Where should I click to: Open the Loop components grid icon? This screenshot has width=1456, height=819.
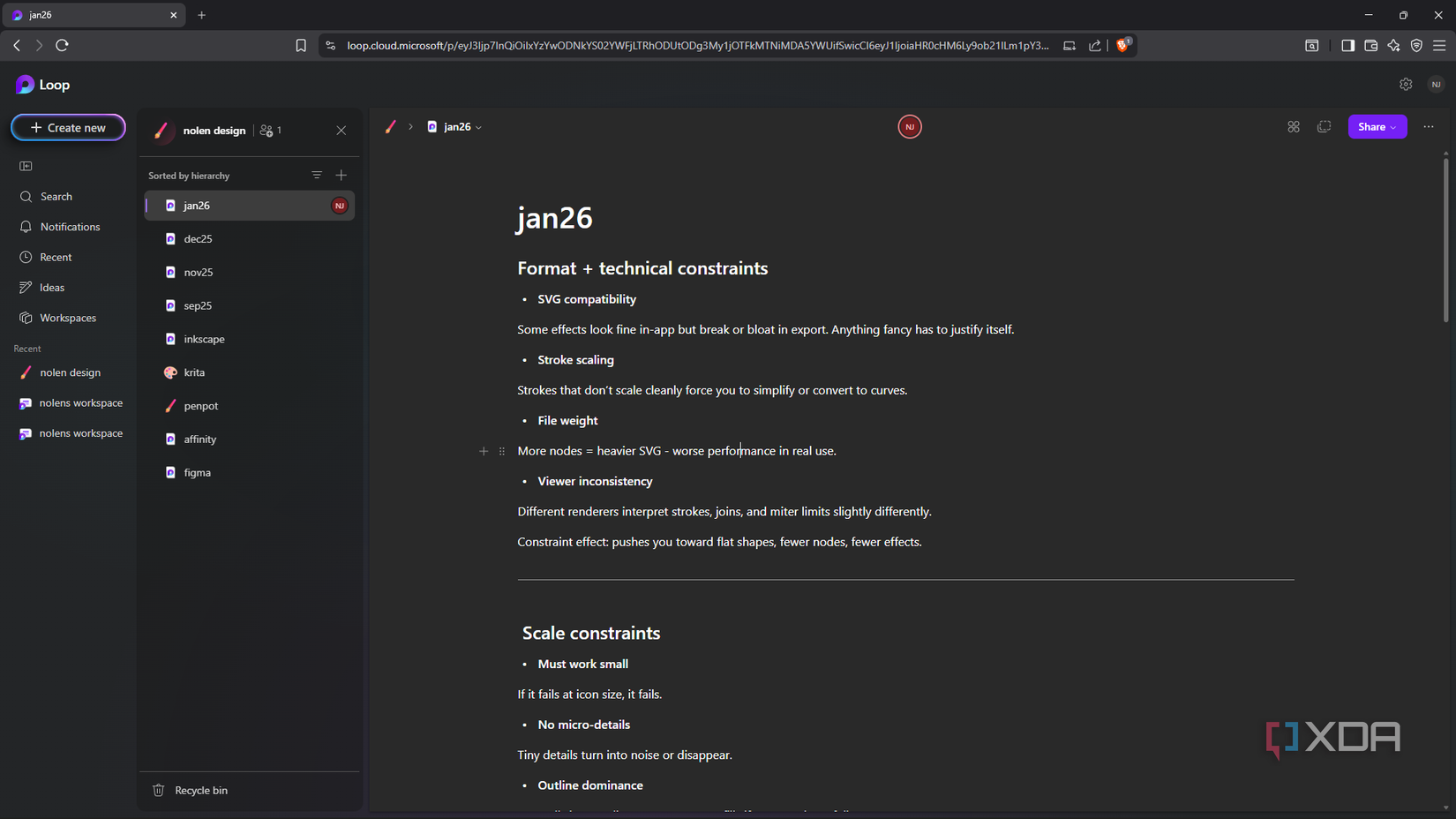click(x=1294, y=127)
